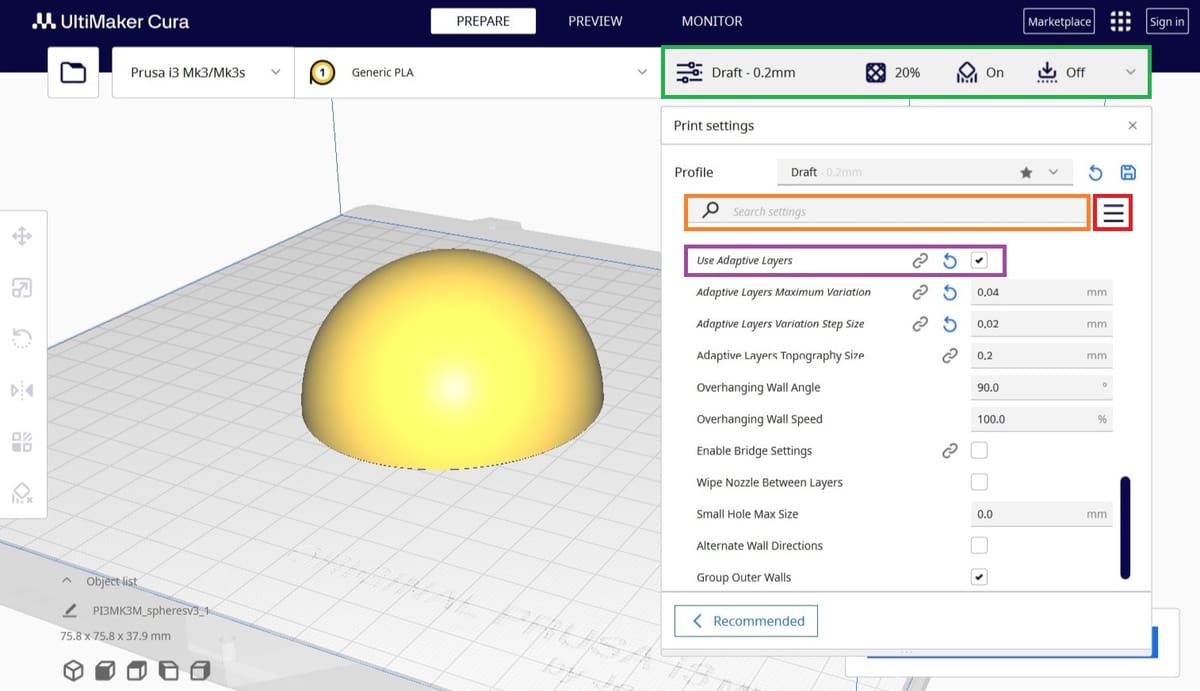Click Small Hole Max Size value field
Screen dimensions: 1200x691
1041,514
